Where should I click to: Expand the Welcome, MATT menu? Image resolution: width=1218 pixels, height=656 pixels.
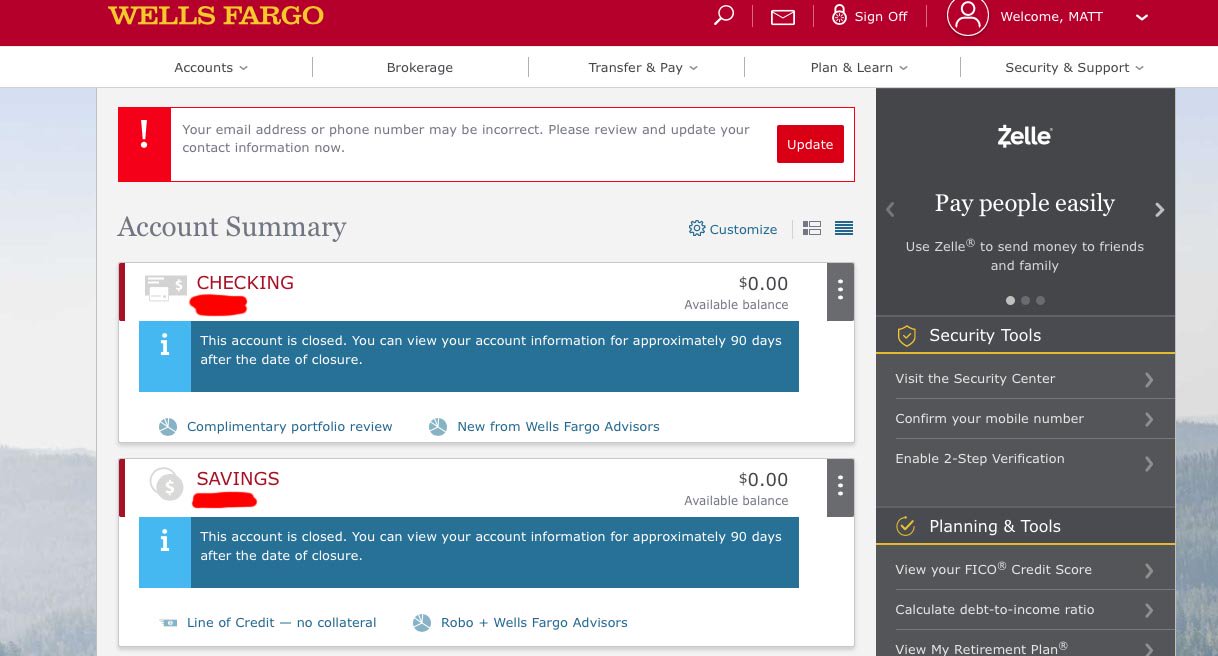click(x=1141, y=17)
